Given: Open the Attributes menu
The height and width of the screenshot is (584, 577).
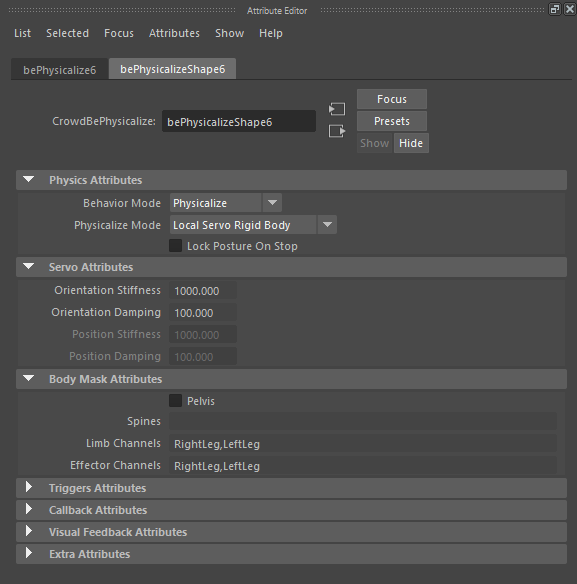Looking at the screenshot, I should [x=174, y=33].
